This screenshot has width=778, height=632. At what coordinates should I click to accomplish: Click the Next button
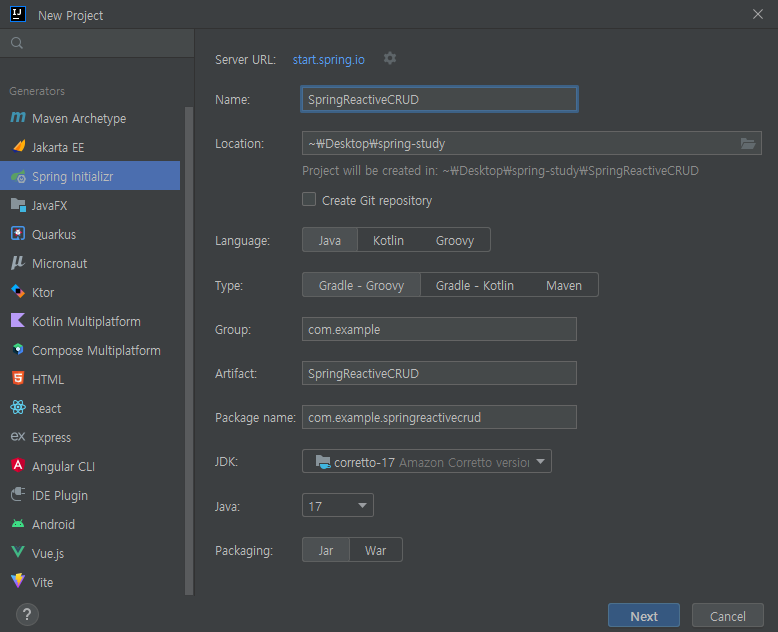(644, 616)
